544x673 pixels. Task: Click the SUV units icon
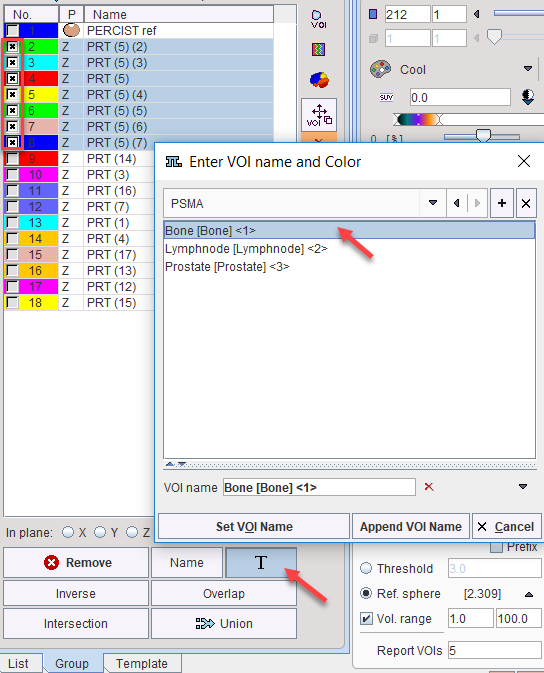pos(386,97)
